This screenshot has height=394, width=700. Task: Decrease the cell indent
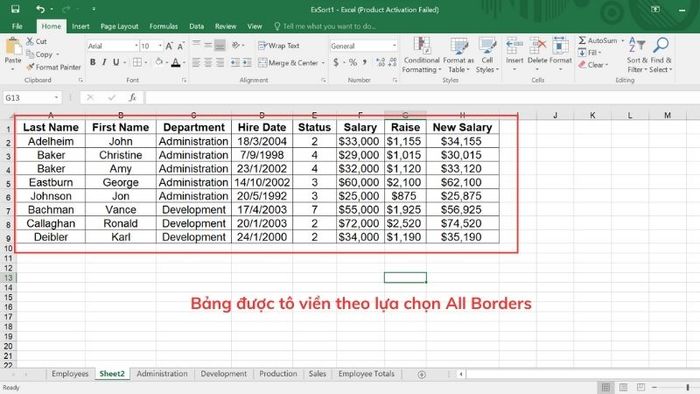click(235, 62)
